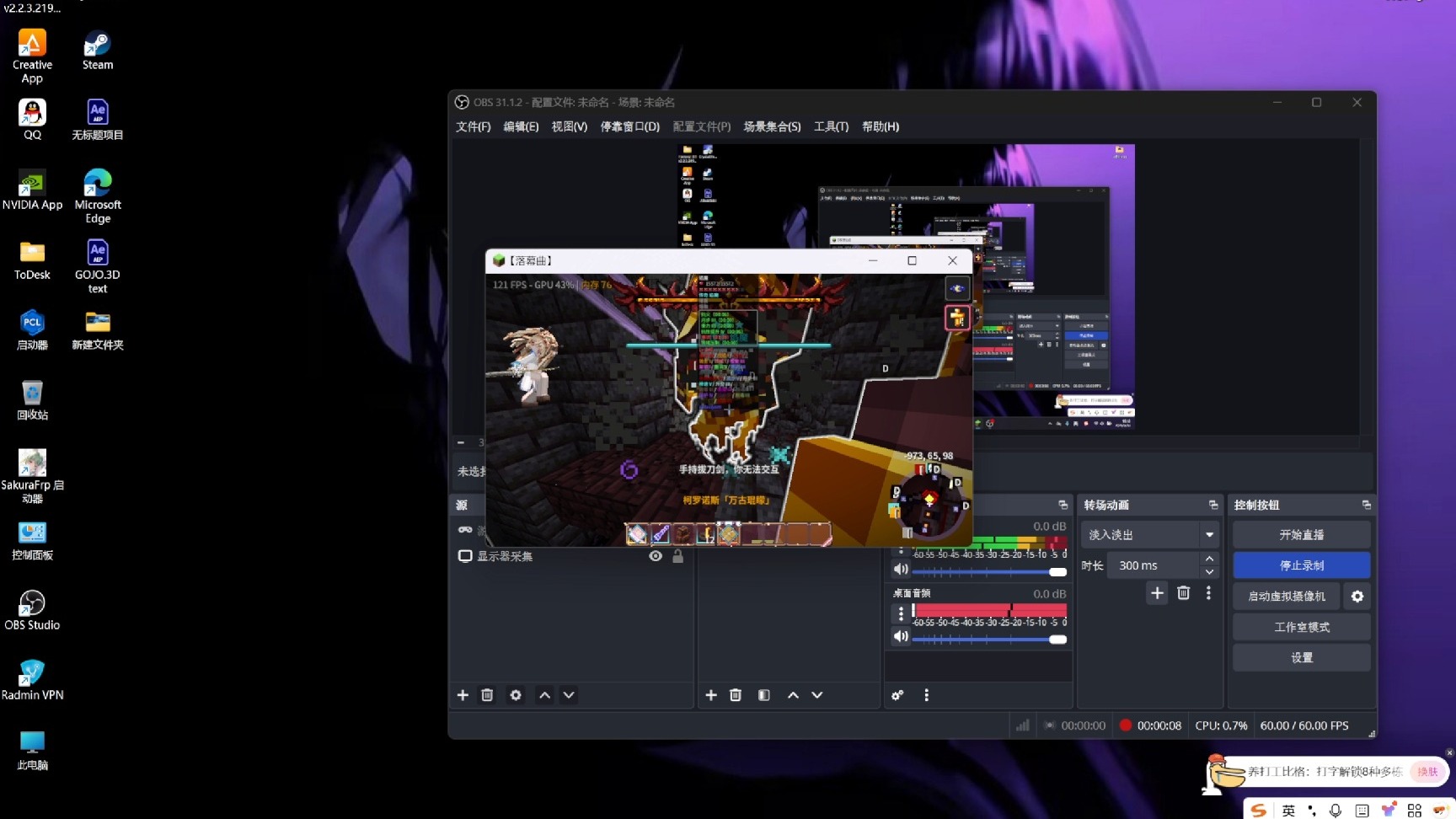Hide the 显示器采集 source with eye icon

click(x=656, y=556)
